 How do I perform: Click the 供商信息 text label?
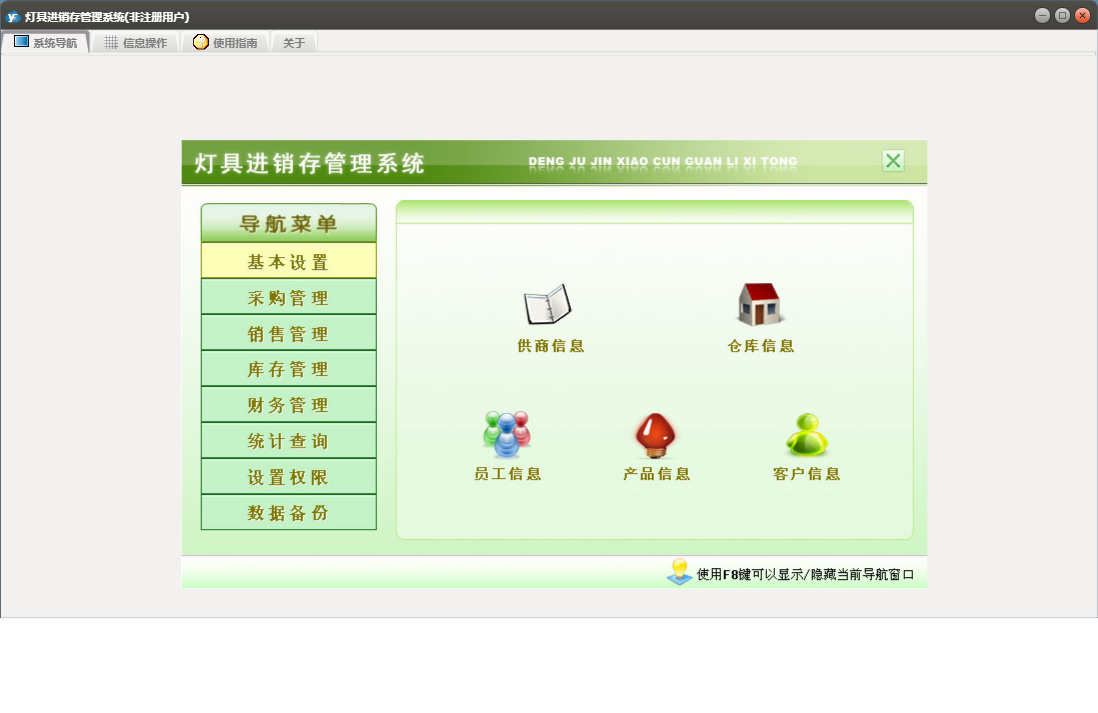click(551, 346)
